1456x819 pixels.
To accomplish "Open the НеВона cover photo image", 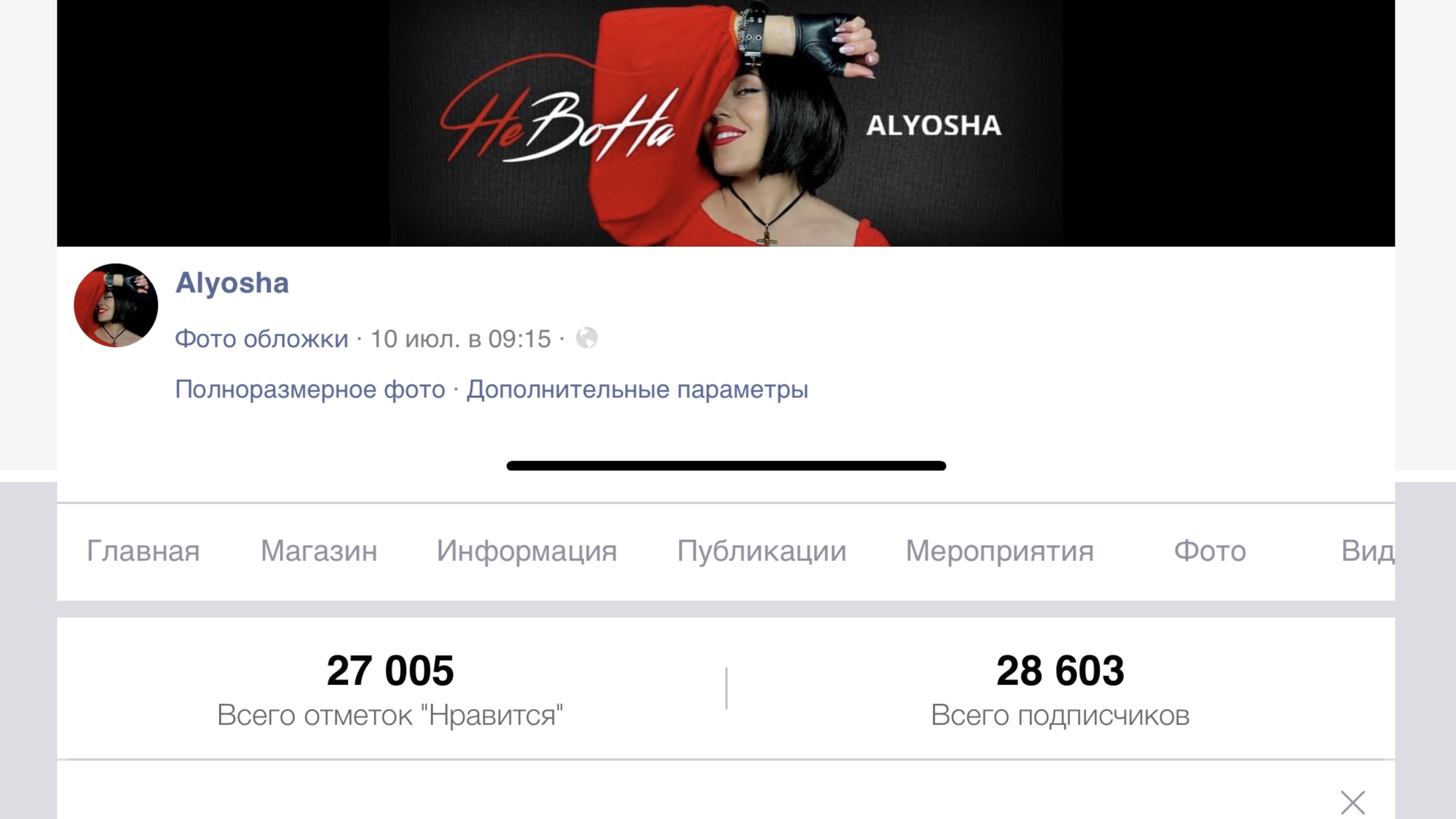I will coord(726,123).
